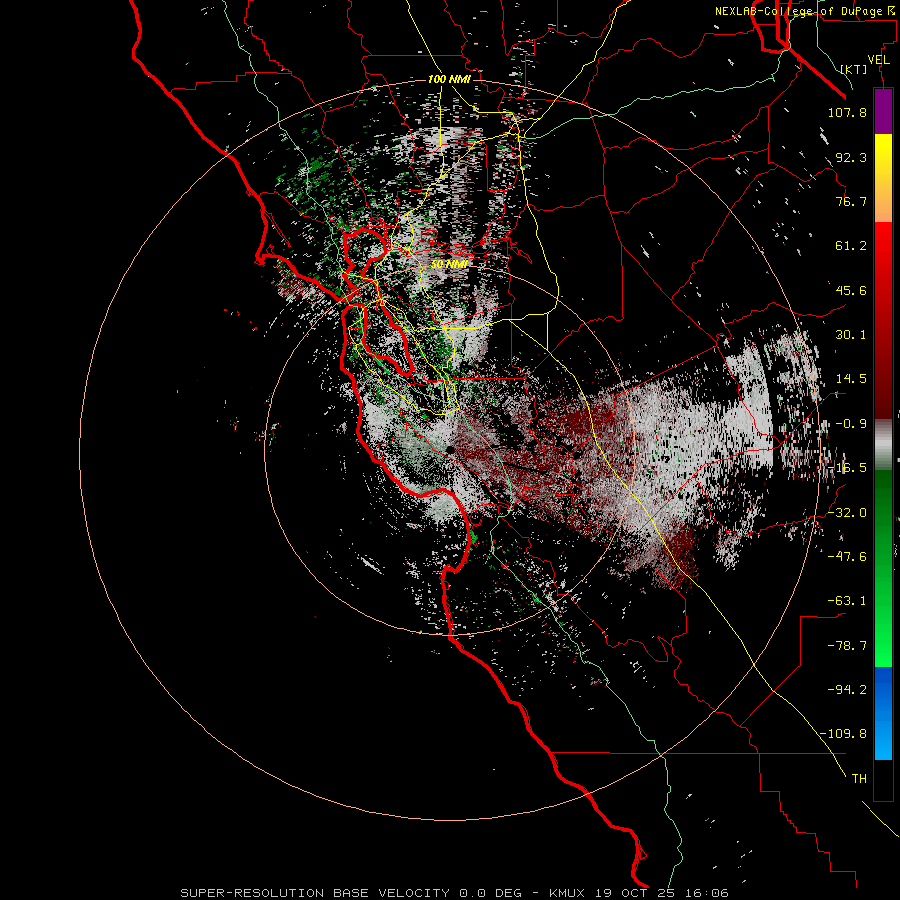Select the 45.6 velocity scale value
900x900 pixels.
tap(851, 290)
